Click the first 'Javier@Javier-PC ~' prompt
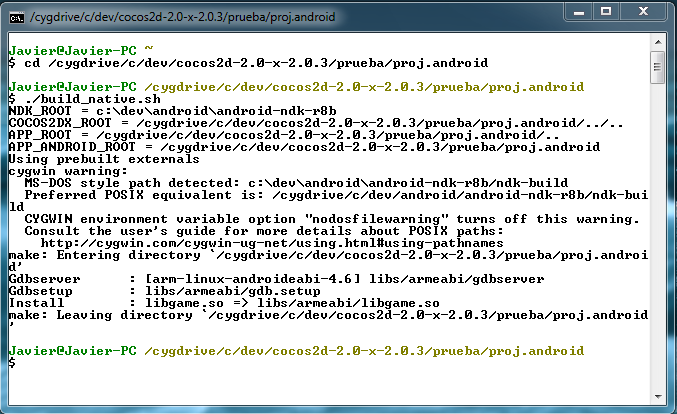The image size is (677, 414). pyautogui.click(x=81, y=51)
